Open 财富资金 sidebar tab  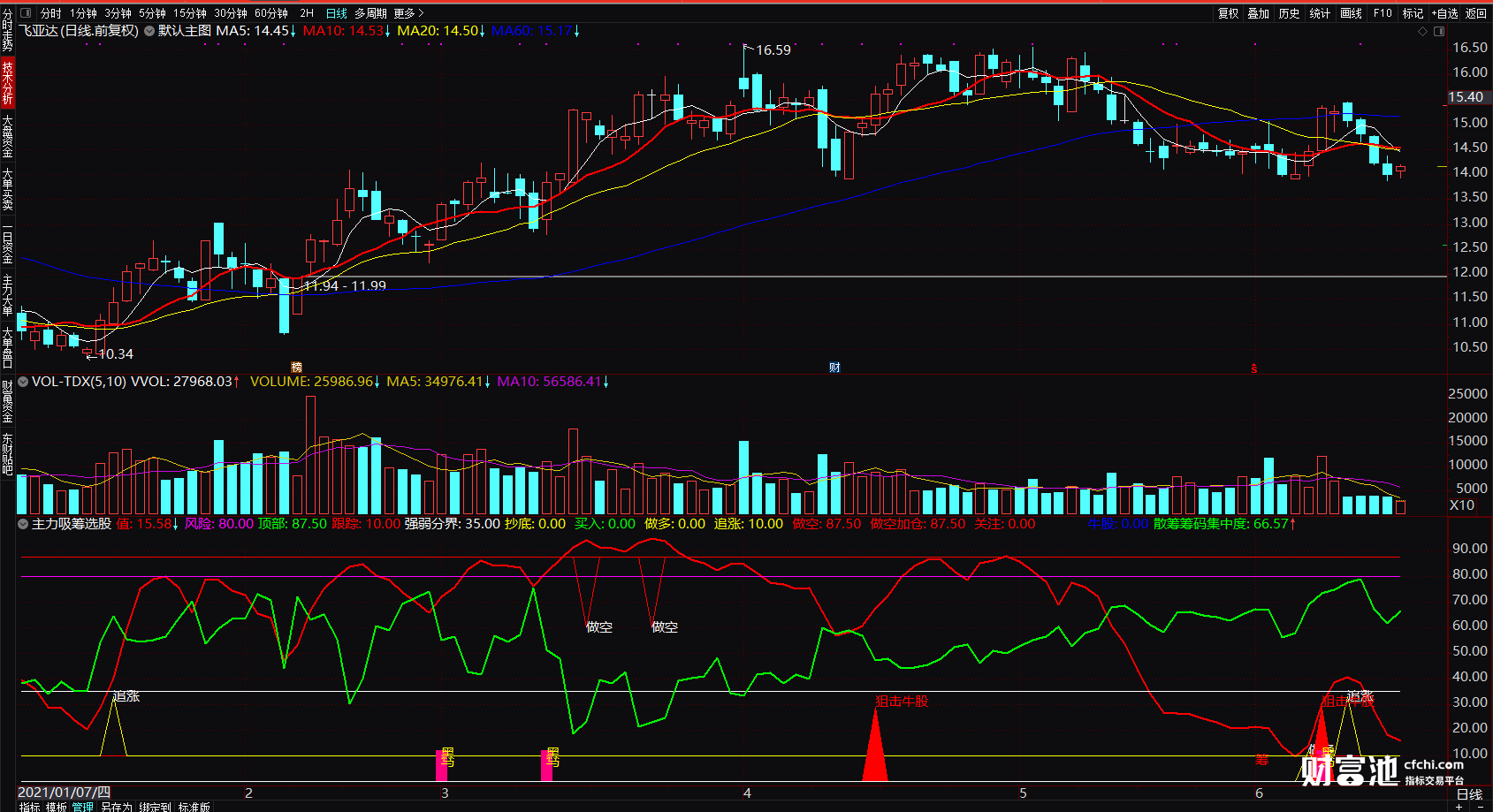pyautogui.click(x=7, y=401)
